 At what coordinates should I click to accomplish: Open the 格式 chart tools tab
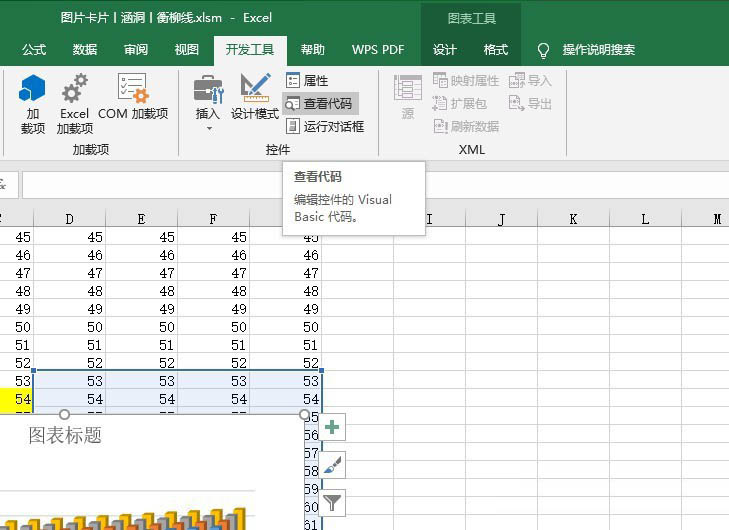496,50
